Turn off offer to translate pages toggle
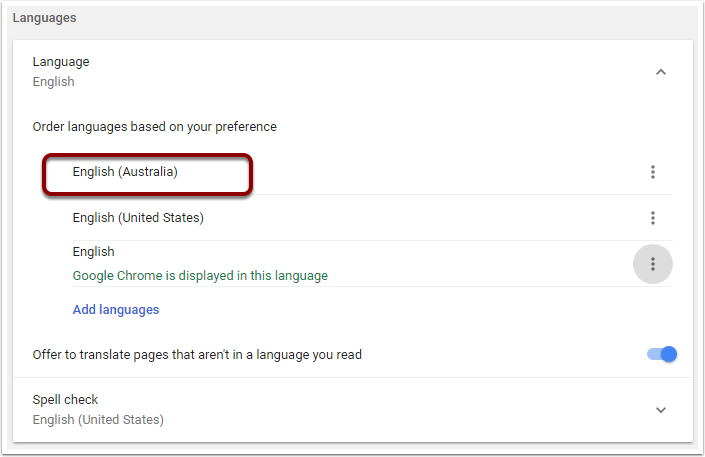705x457 pixels. [x=662, y=354]
